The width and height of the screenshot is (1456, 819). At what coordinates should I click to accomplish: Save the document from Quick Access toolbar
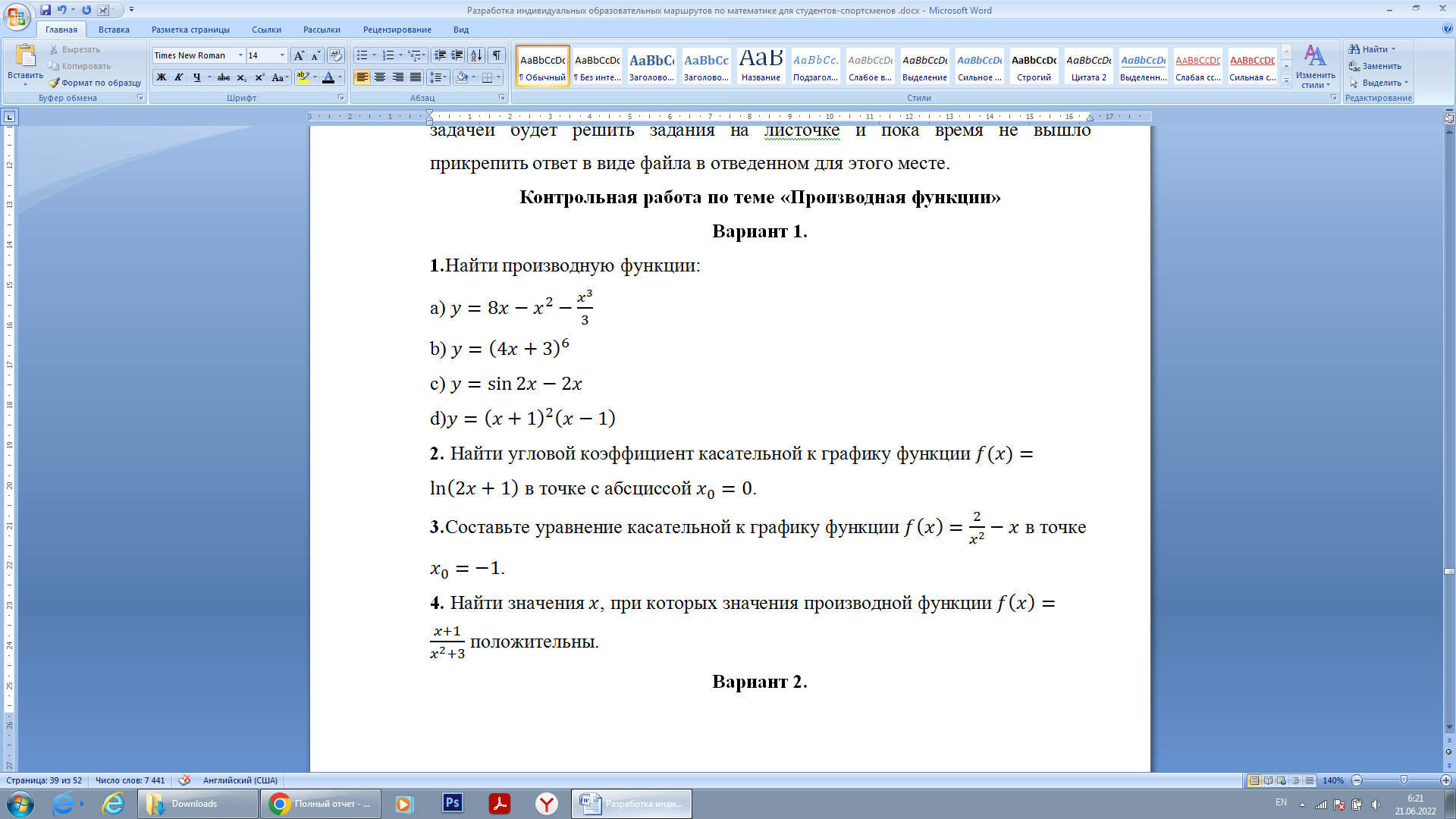coord(45,10)
